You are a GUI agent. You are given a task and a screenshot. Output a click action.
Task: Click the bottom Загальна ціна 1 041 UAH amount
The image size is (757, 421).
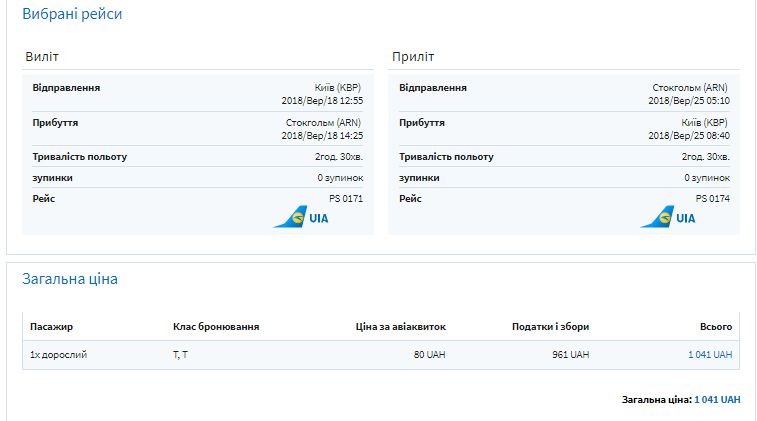pyautogui.click(x=717, y=400)
